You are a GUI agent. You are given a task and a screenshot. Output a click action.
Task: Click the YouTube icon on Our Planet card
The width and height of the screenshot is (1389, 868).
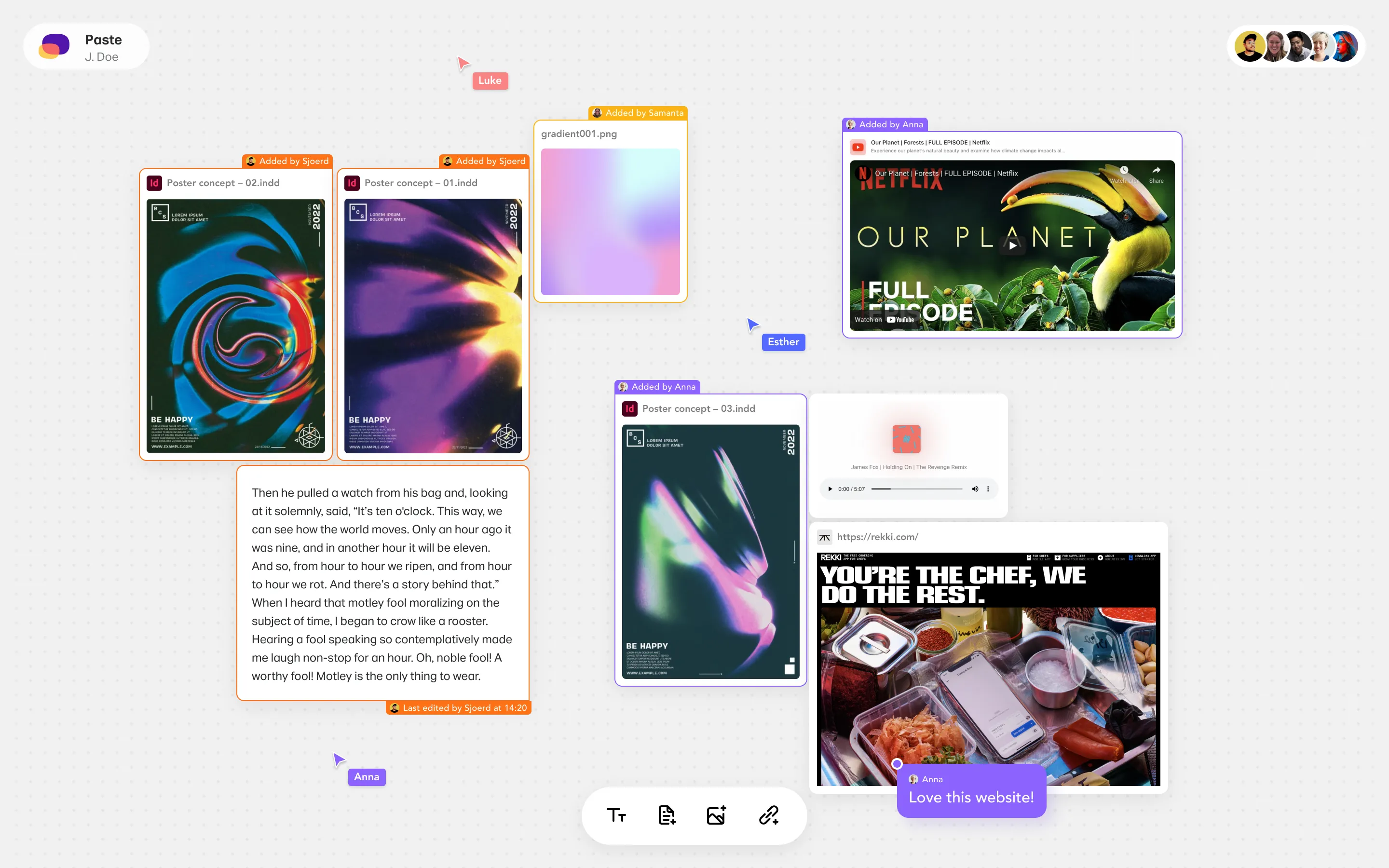tap(858, 147)
